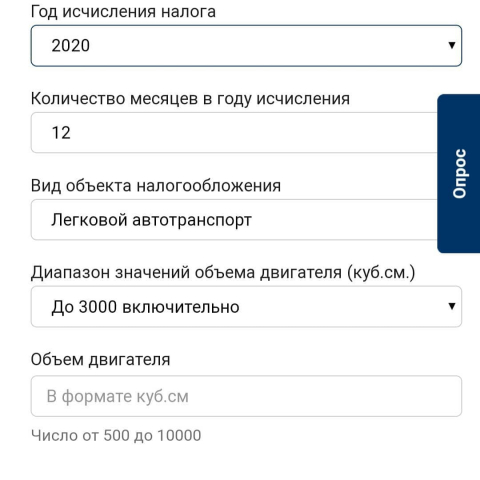Select the 2020 value text in the year box
Viewport: 480px width, 480px height.
[x=71, y=46]
